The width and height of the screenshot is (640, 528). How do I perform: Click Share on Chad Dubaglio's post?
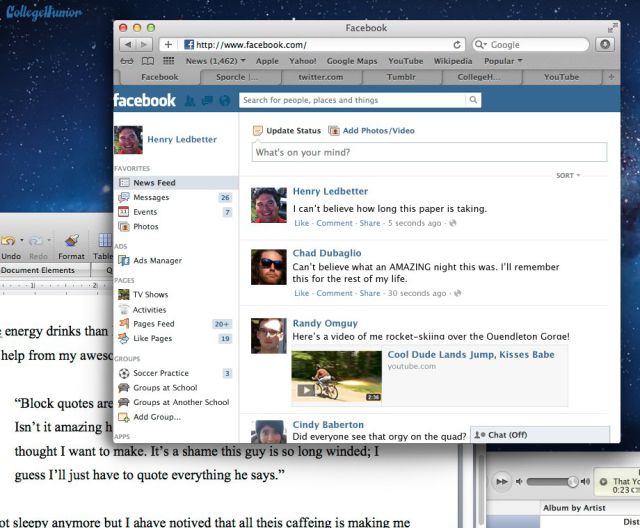click(x=369, y=293)
